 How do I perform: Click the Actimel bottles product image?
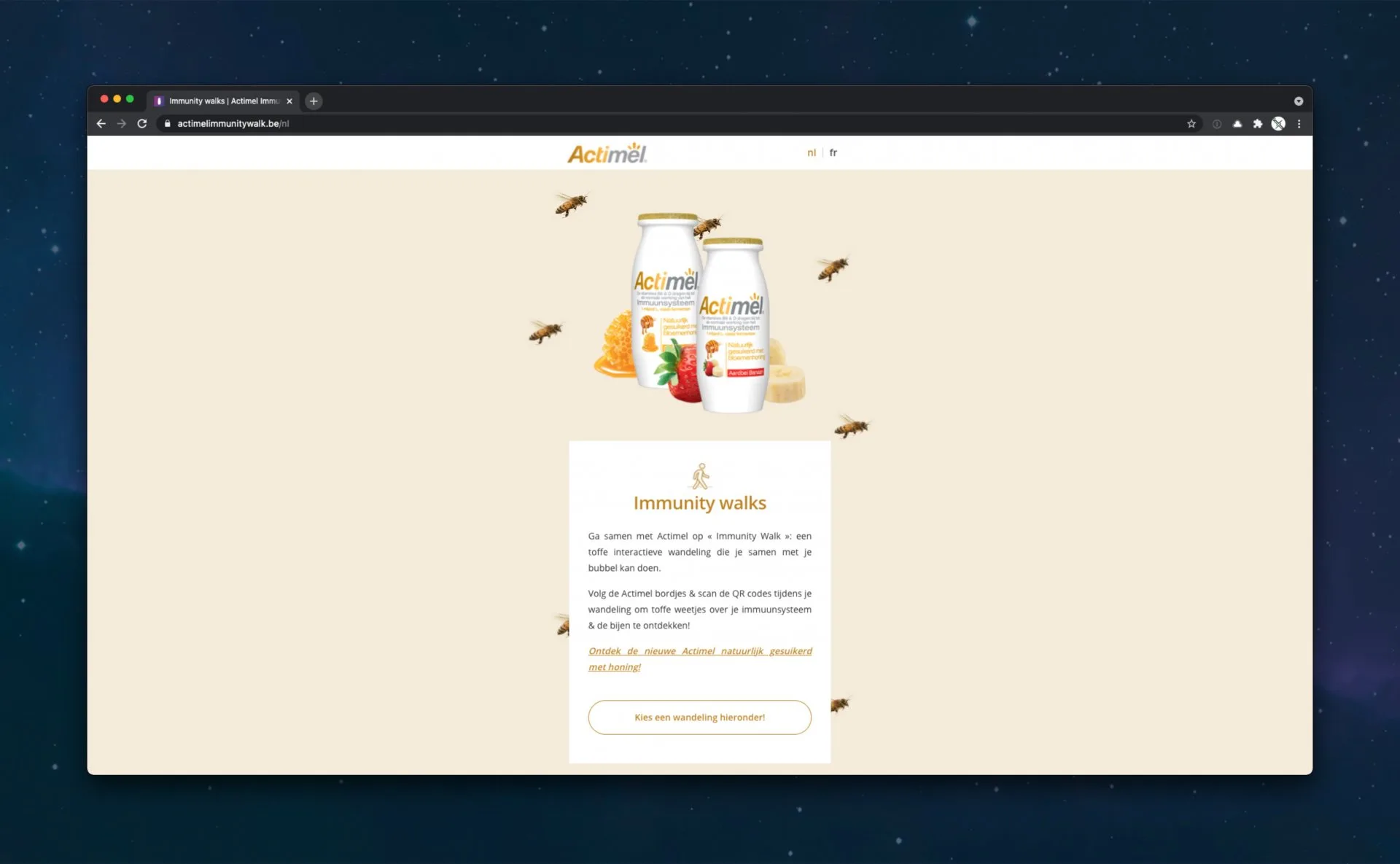(700, 312)
